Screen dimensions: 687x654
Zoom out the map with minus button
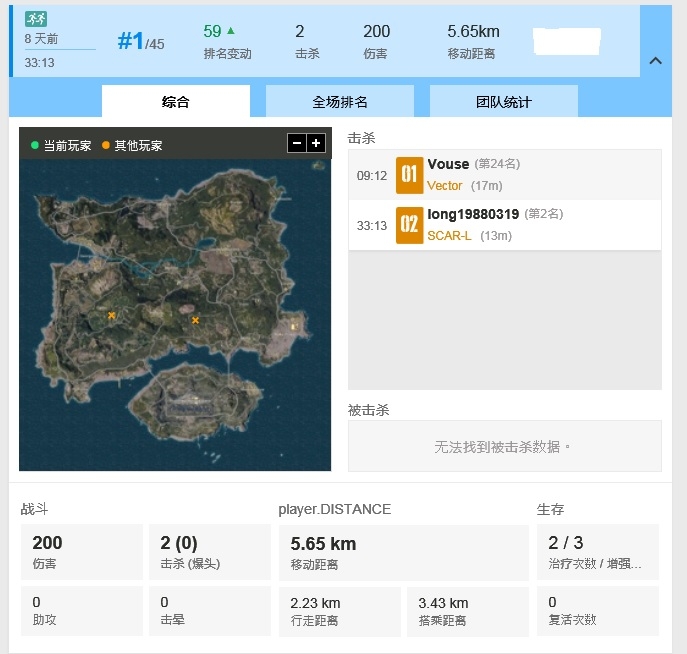point(297,143)
